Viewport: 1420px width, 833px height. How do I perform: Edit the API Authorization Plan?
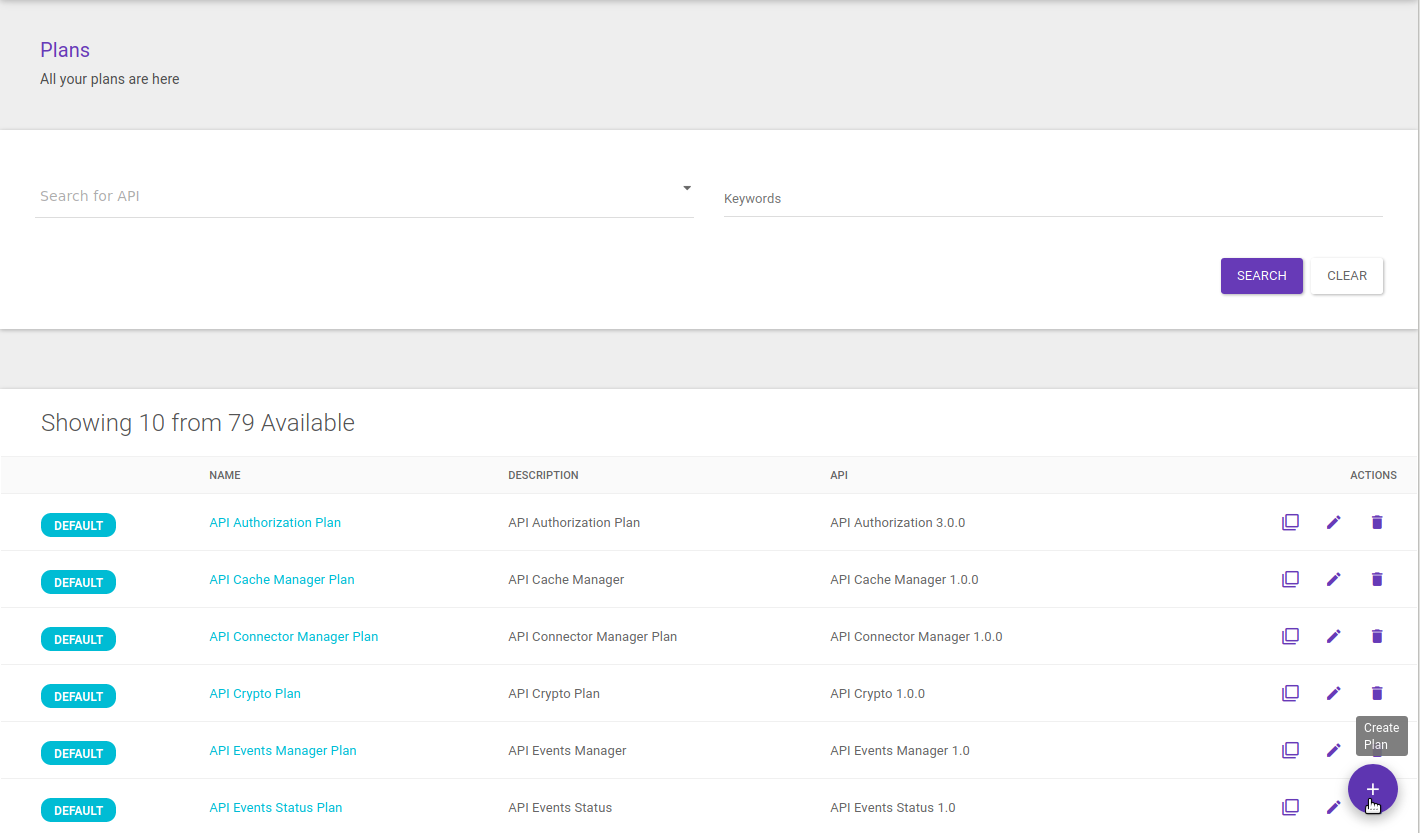[x=1333, y=522]
